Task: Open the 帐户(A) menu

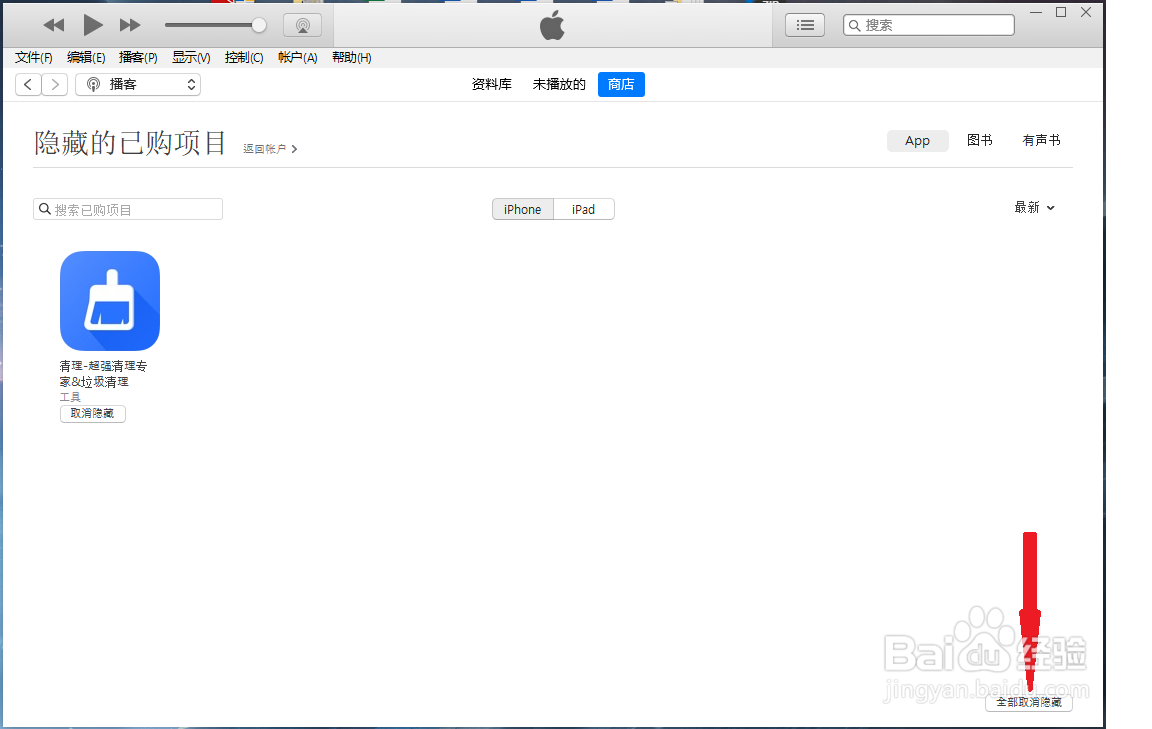Action: [298, 57]
